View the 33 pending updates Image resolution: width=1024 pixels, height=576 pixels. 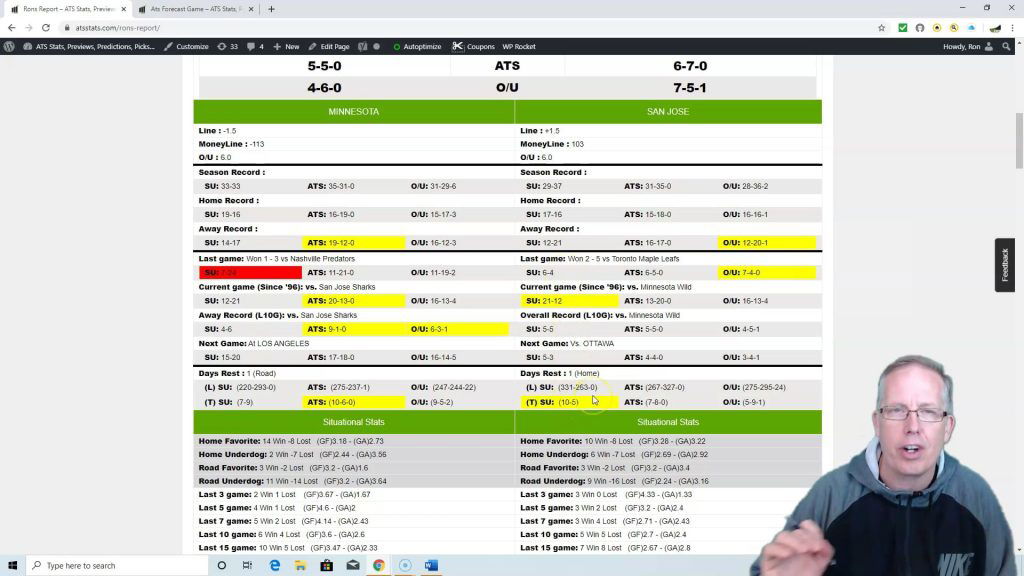tap(227, 46)
